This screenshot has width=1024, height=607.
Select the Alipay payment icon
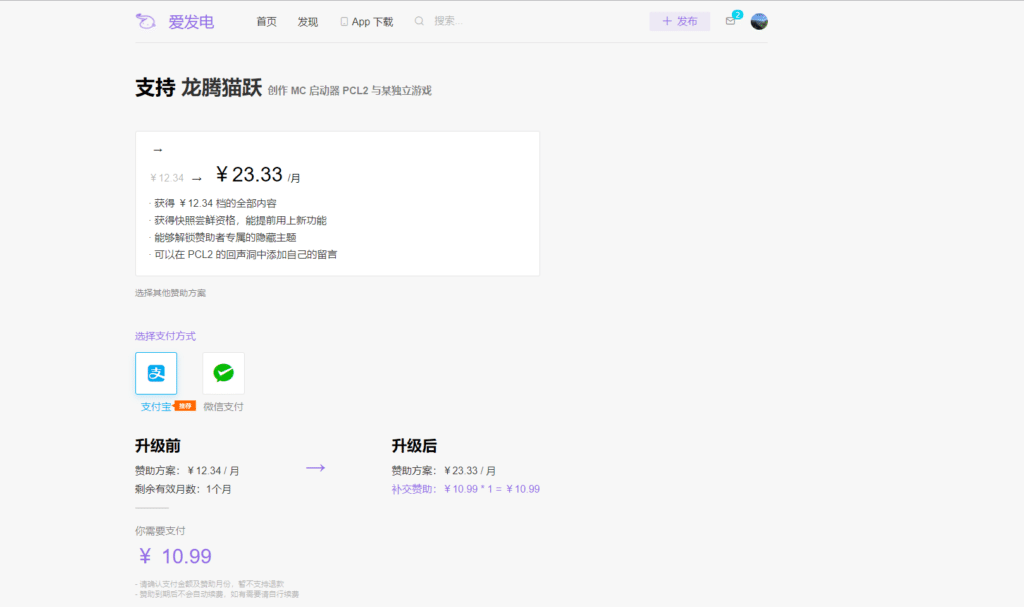coord(156,373)
